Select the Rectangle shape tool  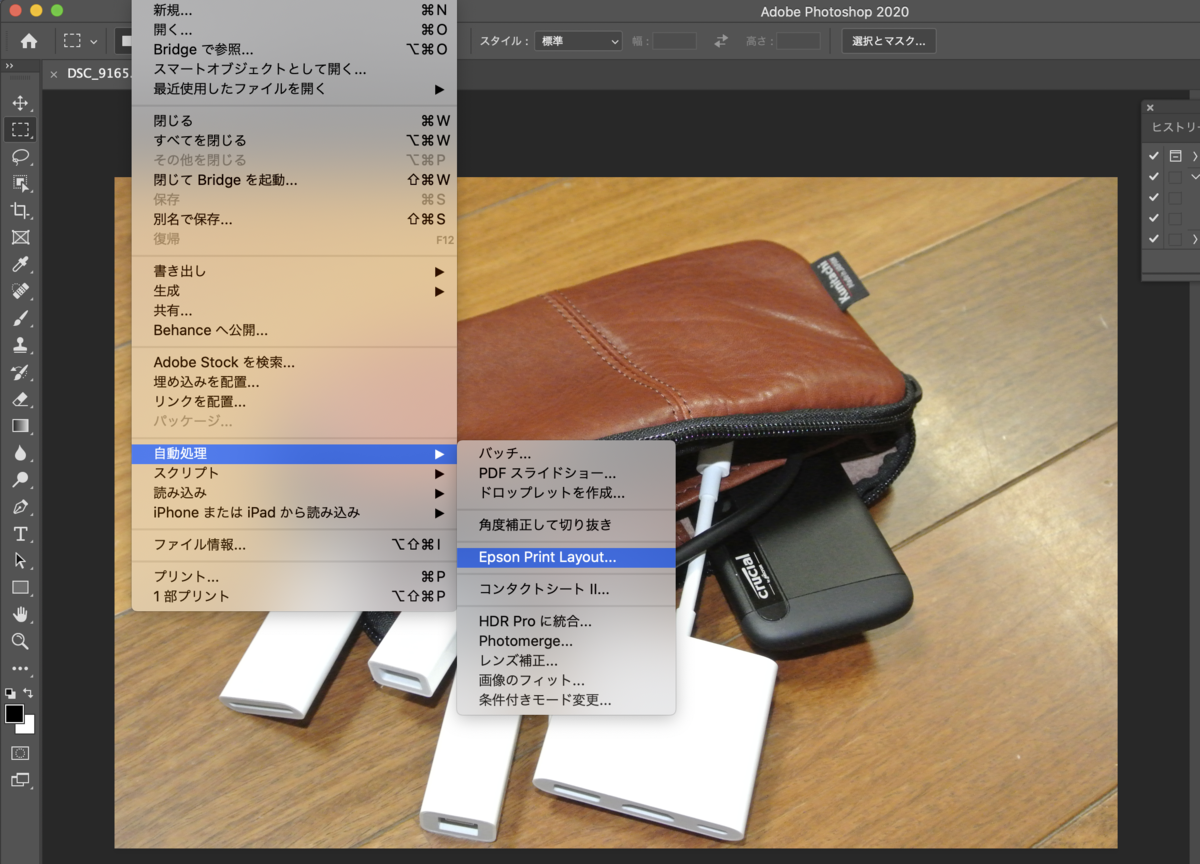tap(20, 588)
